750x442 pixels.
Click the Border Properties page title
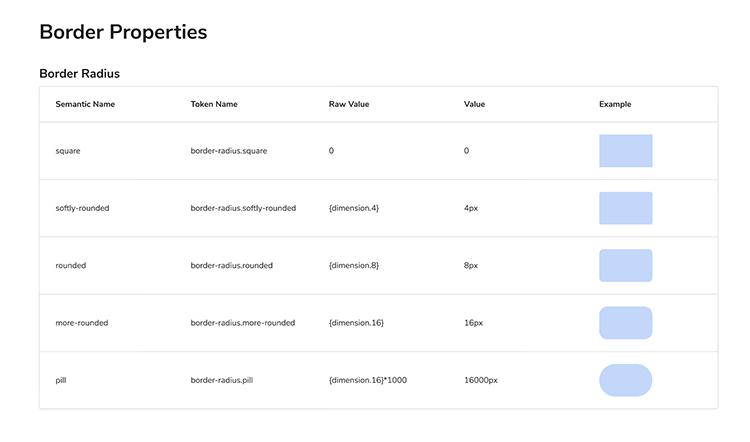123,31
